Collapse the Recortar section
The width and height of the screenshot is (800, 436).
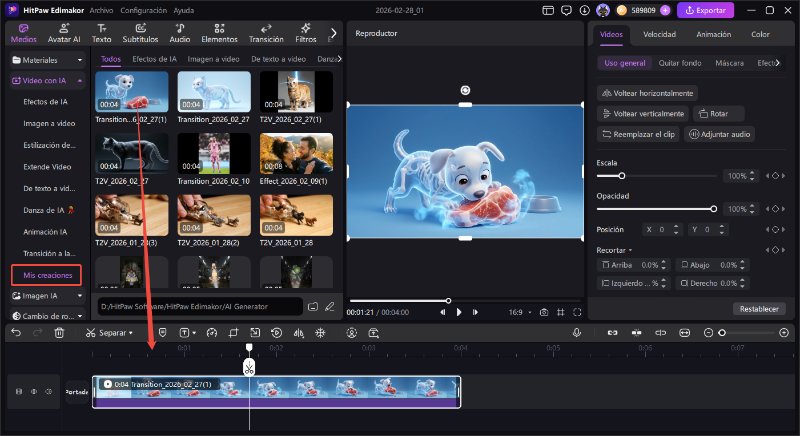631,249
